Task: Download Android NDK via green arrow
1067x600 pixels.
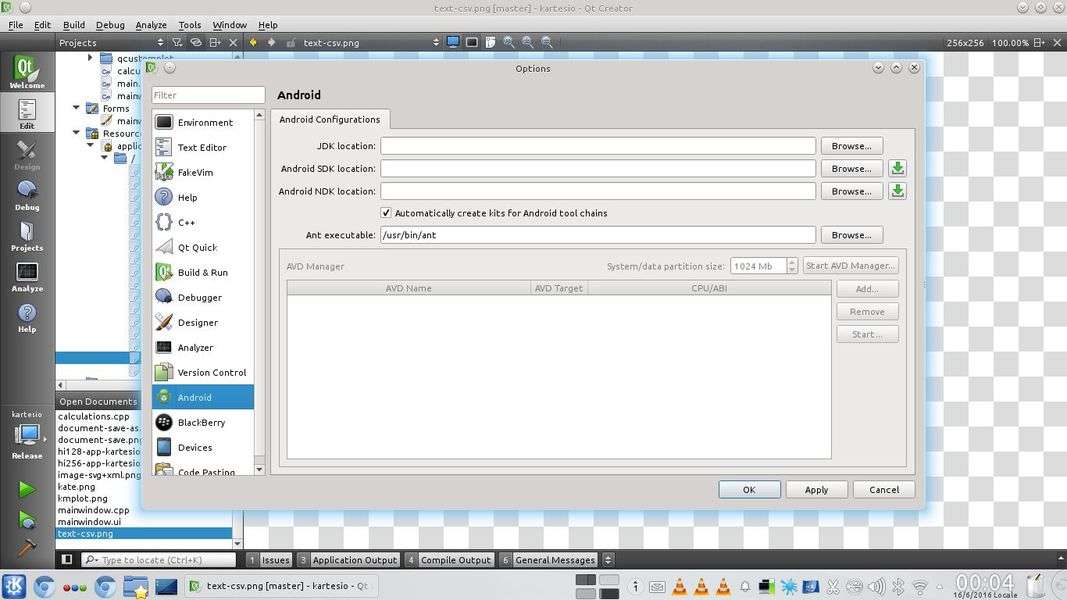Action: tap(898, 191)
